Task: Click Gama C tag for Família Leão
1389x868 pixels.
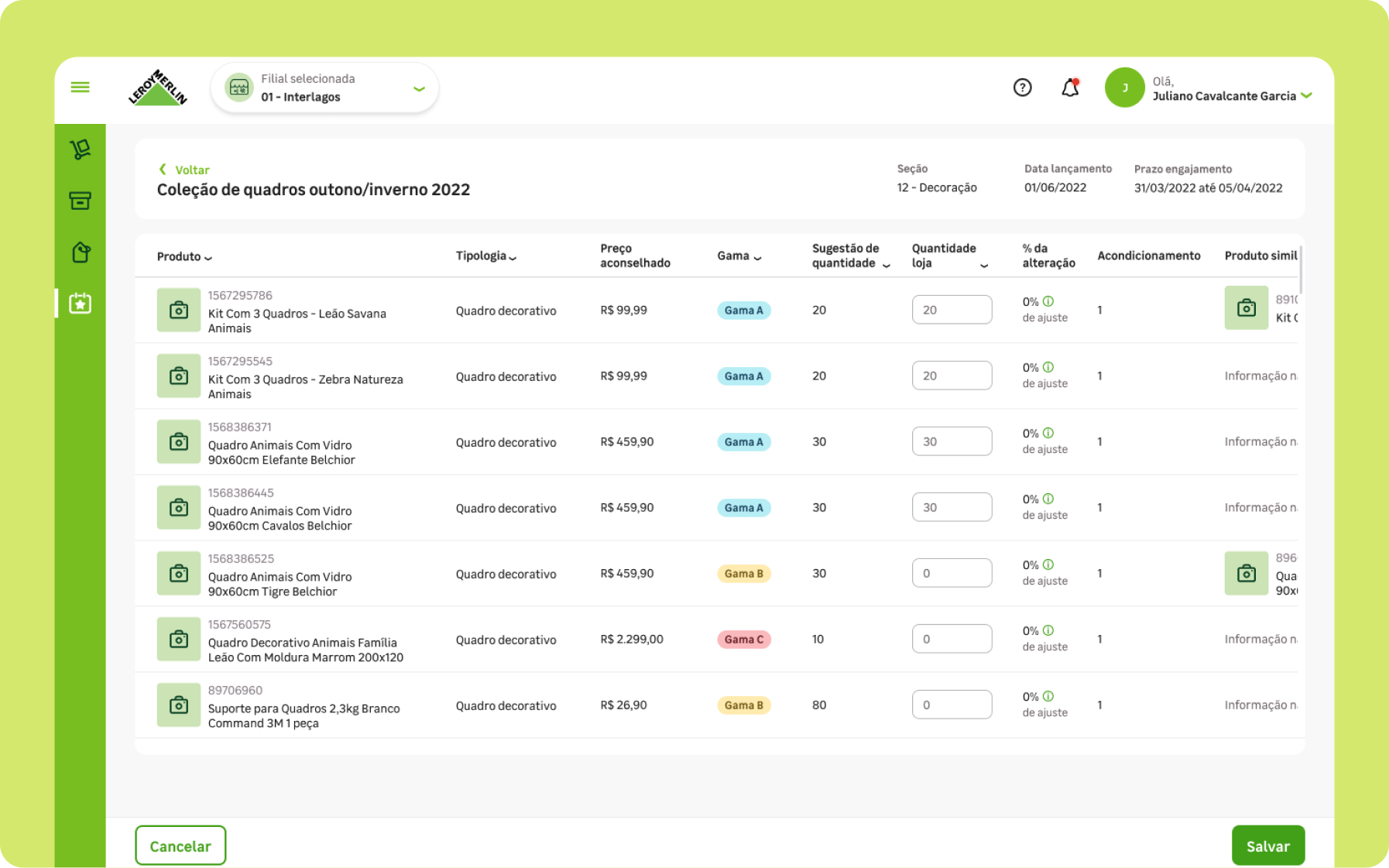Action: pos(744,640)
